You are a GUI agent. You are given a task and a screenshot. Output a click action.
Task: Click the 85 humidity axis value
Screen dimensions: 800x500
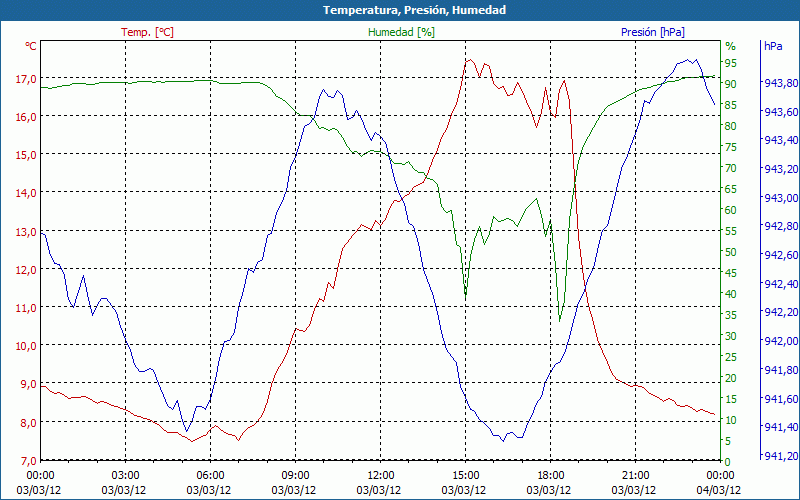pyautogui.click(x=731, y=105)
